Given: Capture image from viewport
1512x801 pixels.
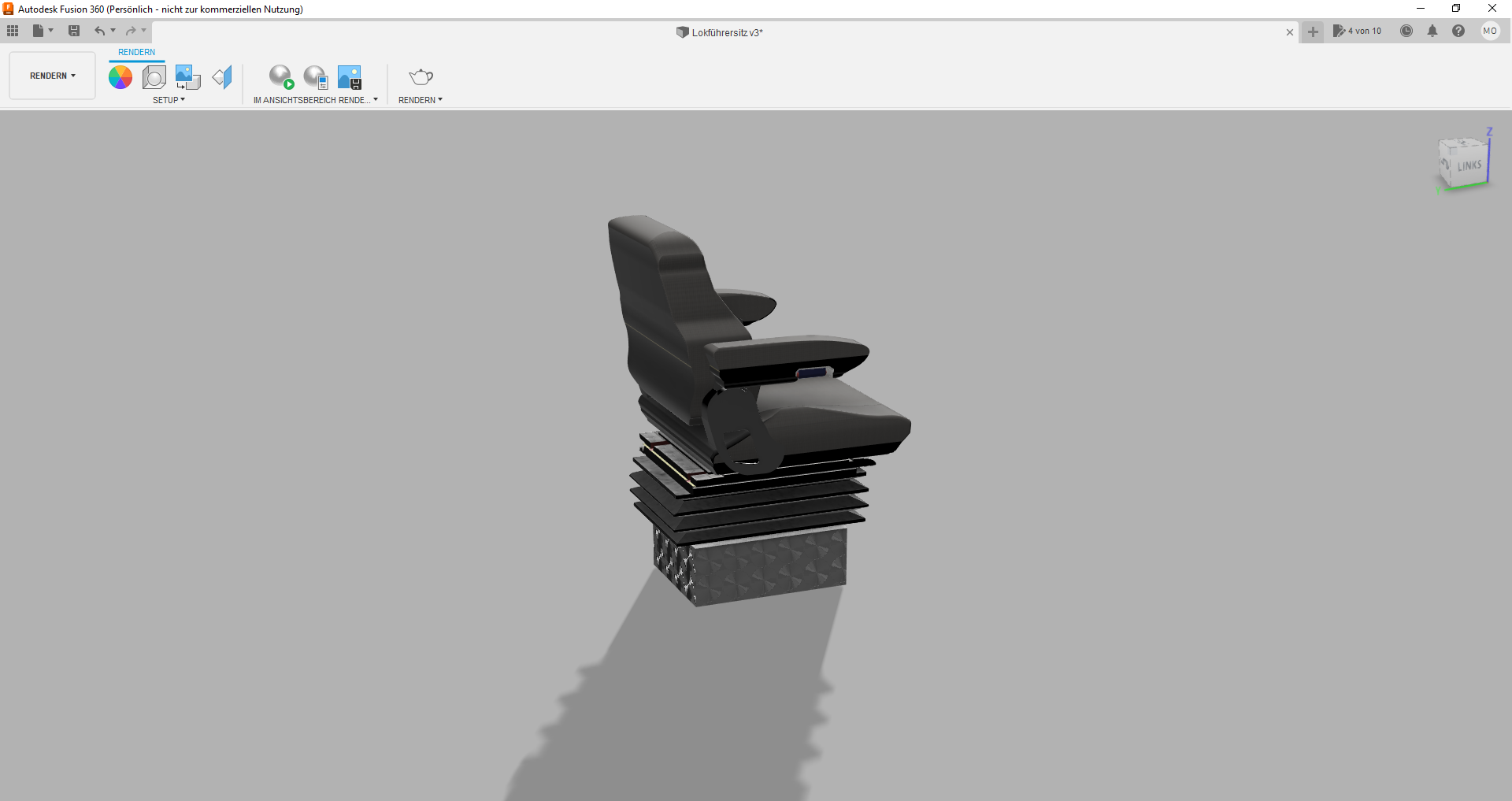Looking at the screenshot, I should tap(350, 77).
